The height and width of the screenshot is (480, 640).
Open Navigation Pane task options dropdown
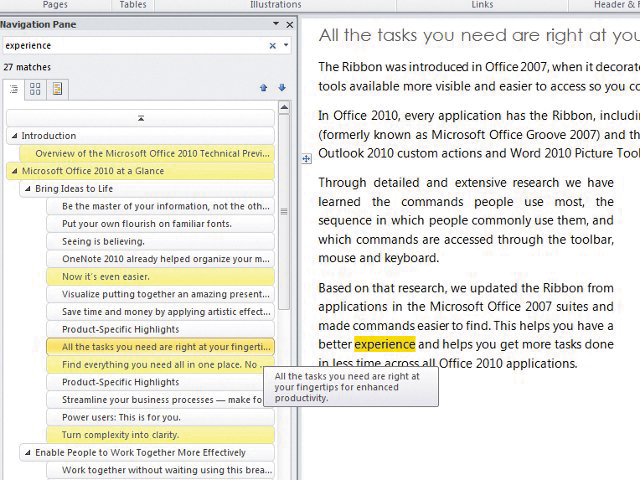[276, 24]
